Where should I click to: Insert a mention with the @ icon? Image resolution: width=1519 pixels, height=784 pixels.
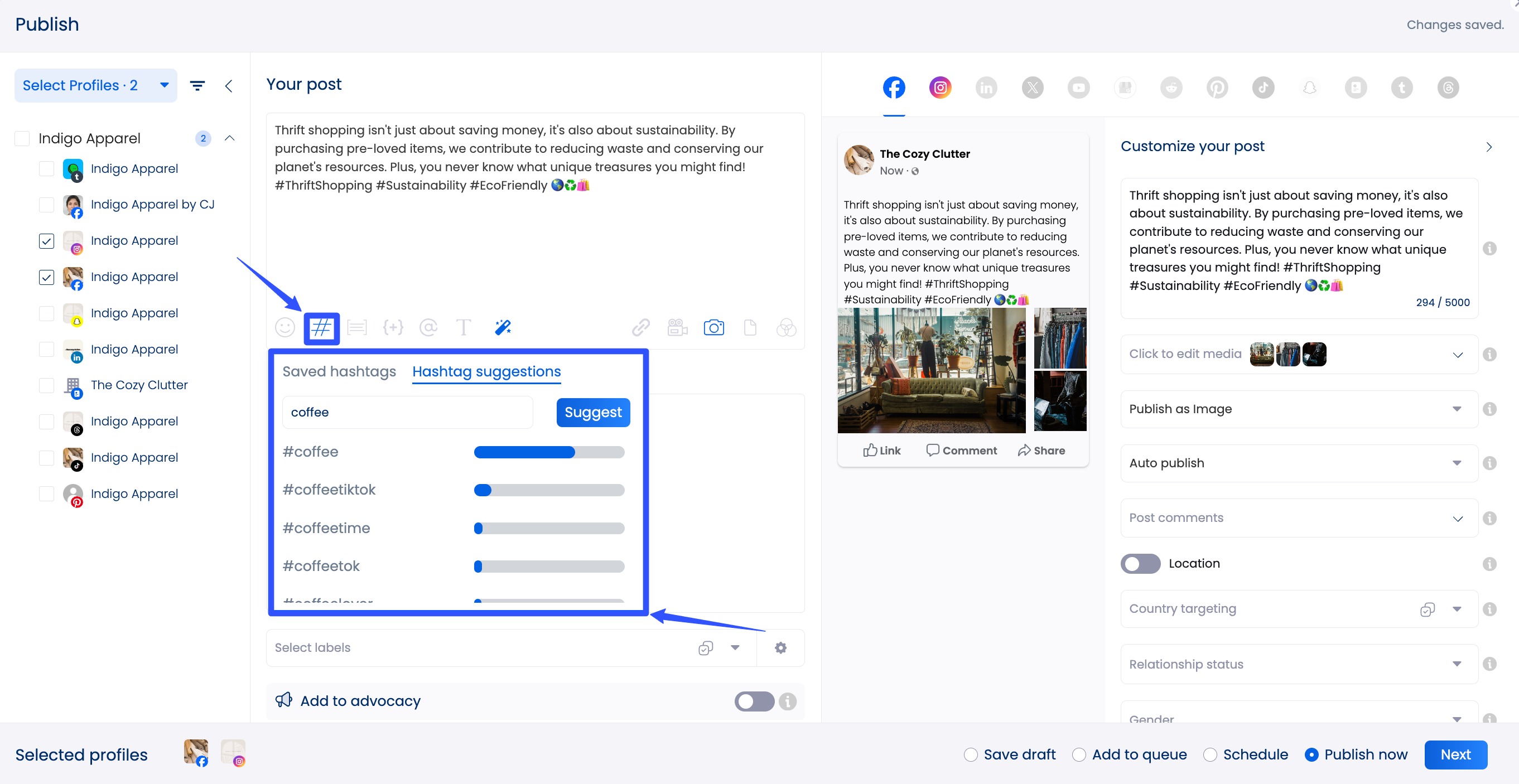click(428, 328)
